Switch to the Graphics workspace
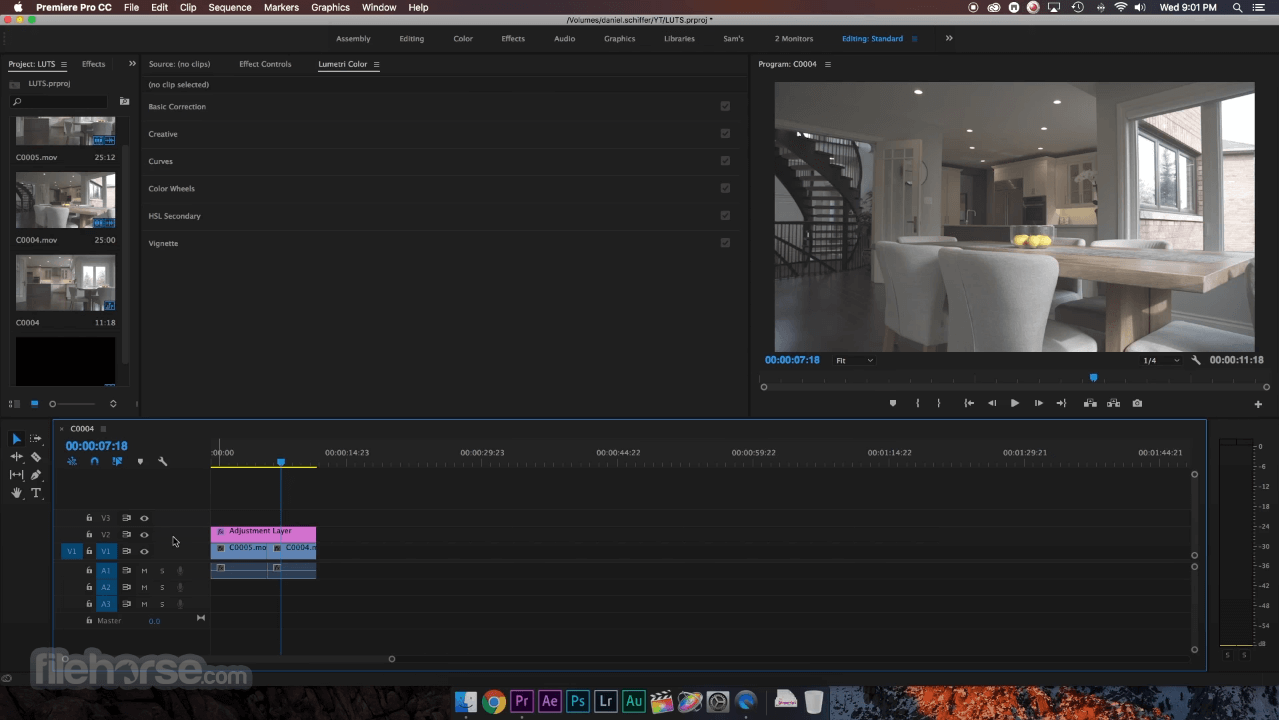Viewport: 1279px width, 720px height. (x=619, y=38)
